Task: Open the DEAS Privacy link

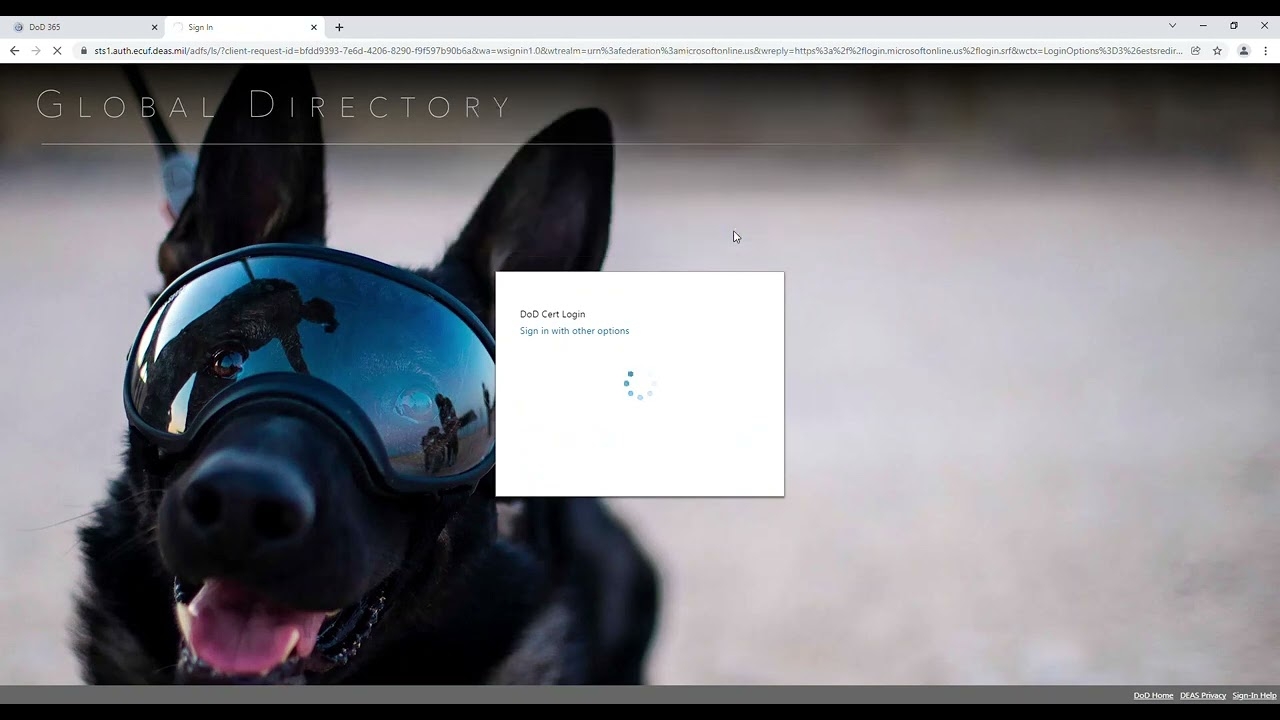Action: (1202, 695)
